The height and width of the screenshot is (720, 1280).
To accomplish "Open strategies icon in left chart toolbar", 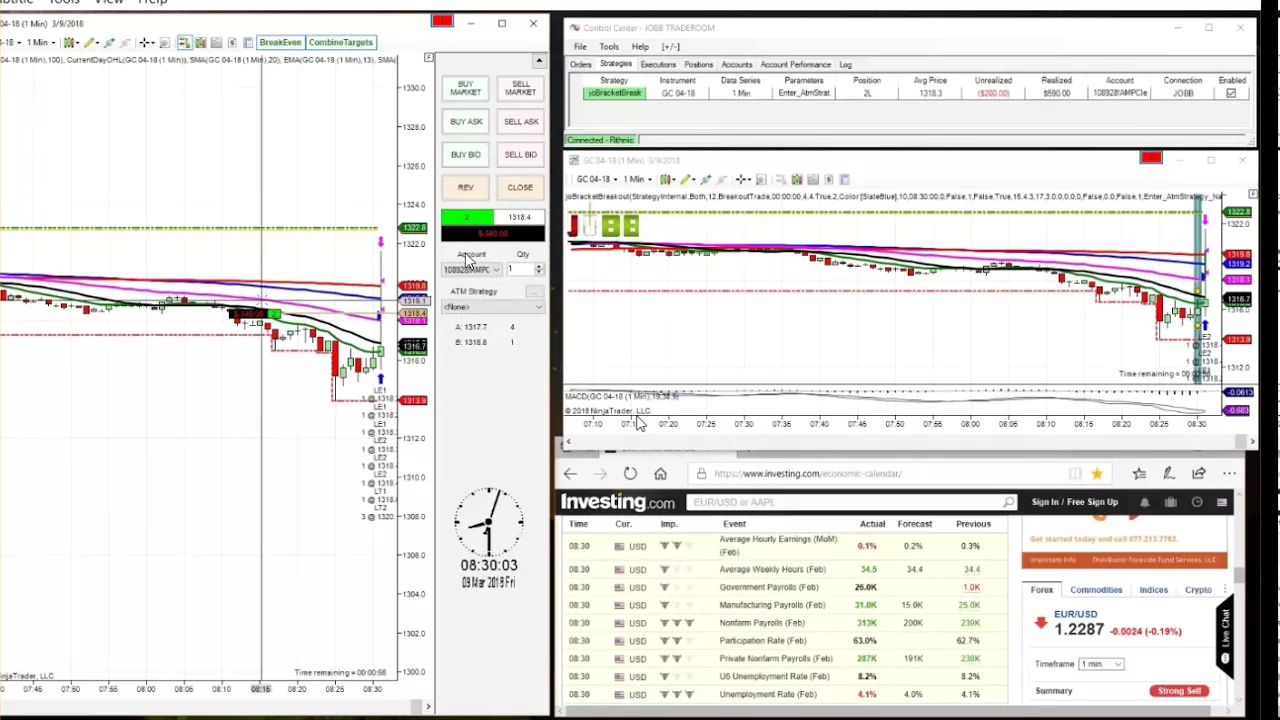I will coord(232,42).
